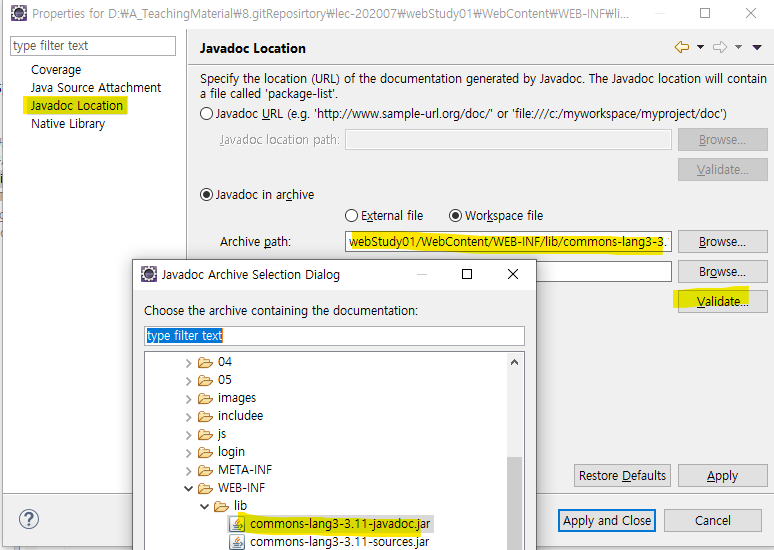Select the WEB-INF folder icon
774x550 pixels.
pyautogui.click(x=205, y=488)
